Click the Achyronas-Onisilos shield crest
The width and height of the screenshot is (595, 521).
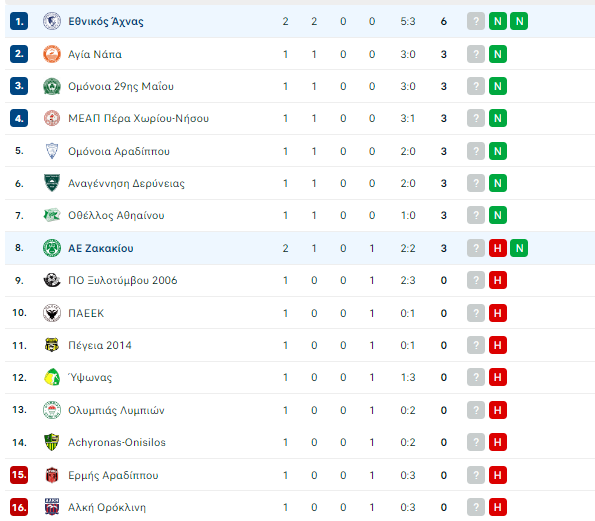pos(52,442)
